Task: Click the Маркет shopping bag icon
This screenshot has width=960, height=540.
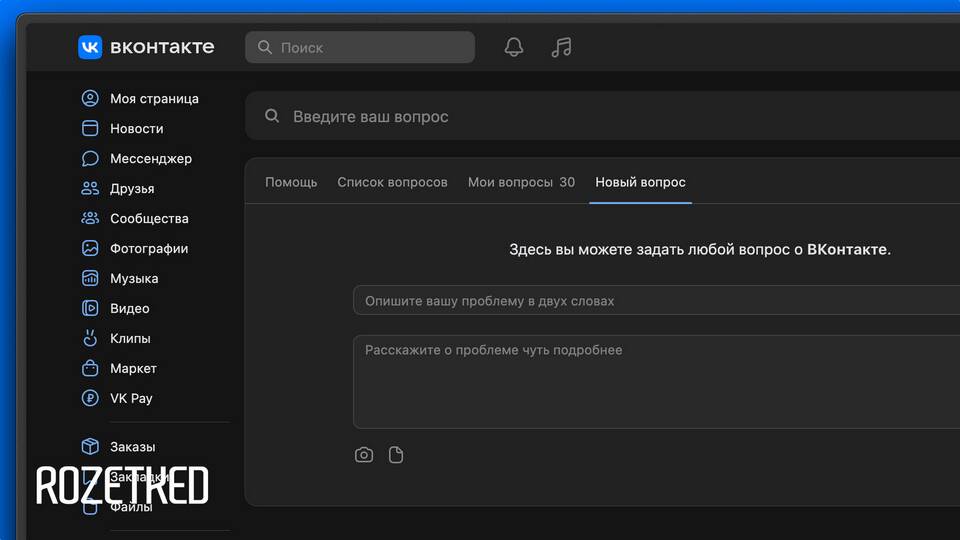Action: pos(90,368)
